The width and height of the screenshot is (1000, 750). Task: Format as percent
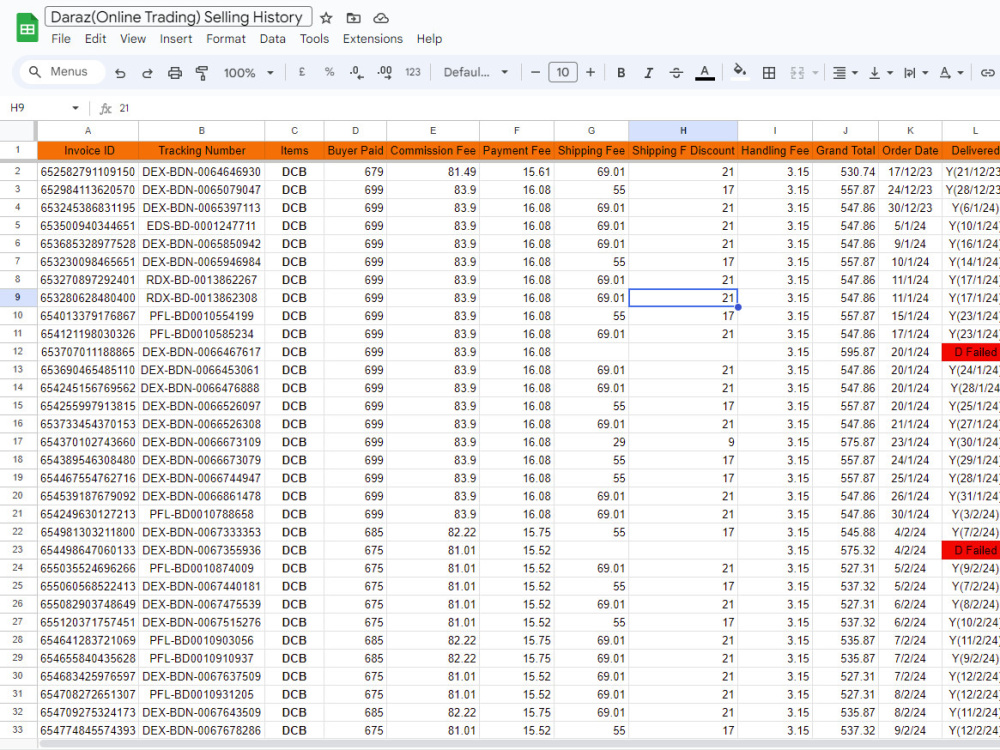point(329,72)
